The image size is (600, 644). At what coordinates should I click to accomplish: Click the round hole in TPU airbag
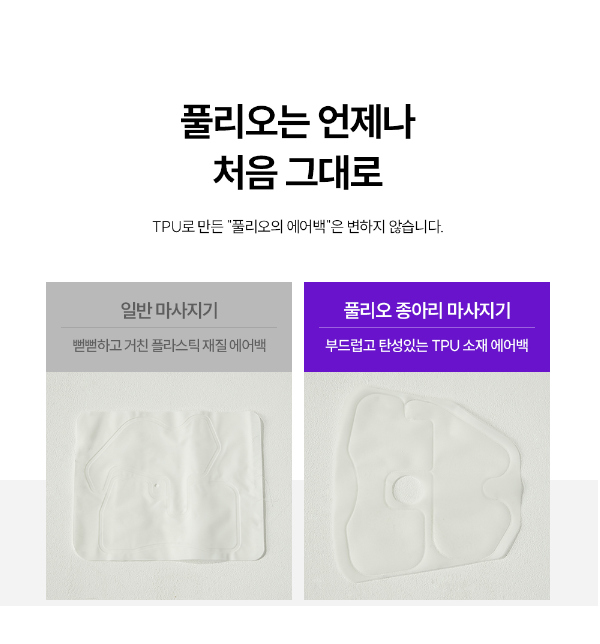[x=408, y=489]
